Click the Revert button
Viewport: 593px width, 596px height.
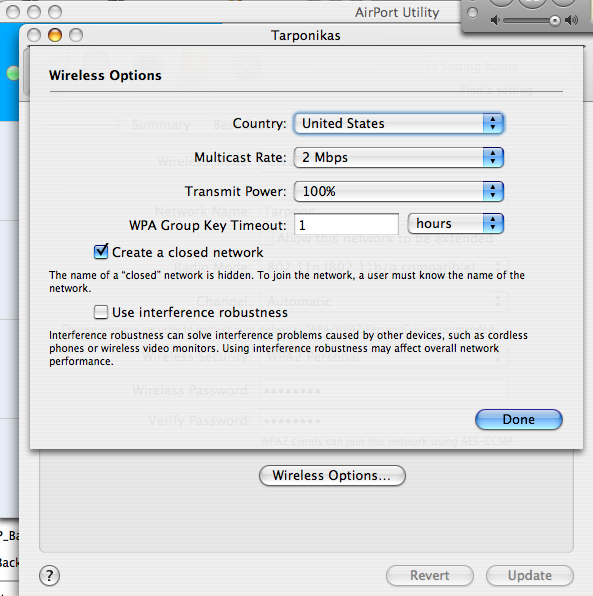pyautogui.click(x=430, y=575)
